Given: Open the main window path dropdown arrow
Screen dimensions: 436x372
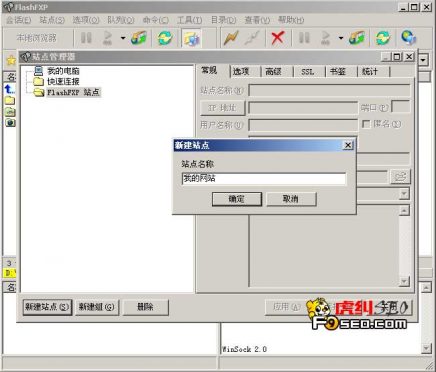Looking at the screenshot, I should pyautogui.click(x=423, y=60).
